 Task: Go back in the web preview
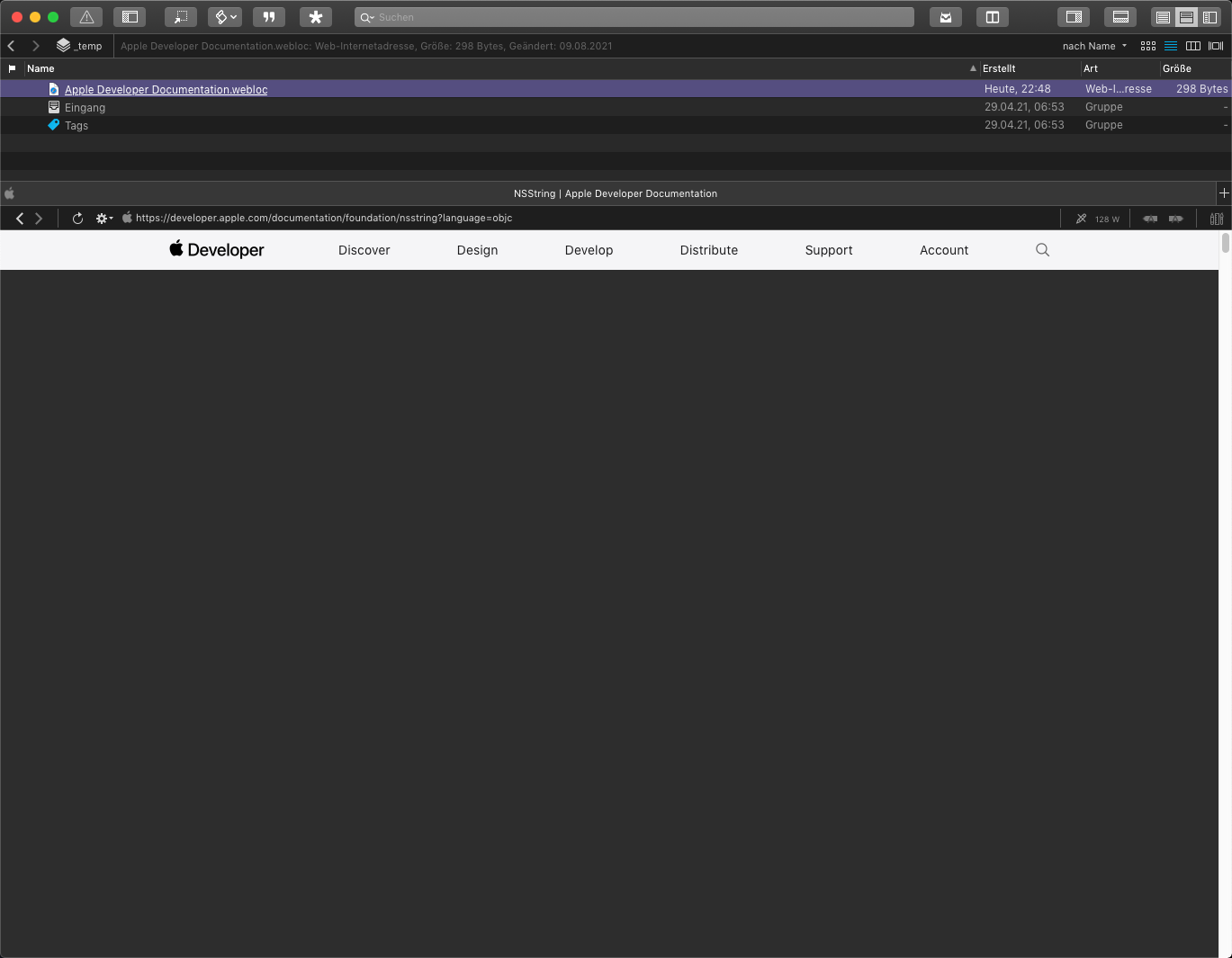coord(20,219)
